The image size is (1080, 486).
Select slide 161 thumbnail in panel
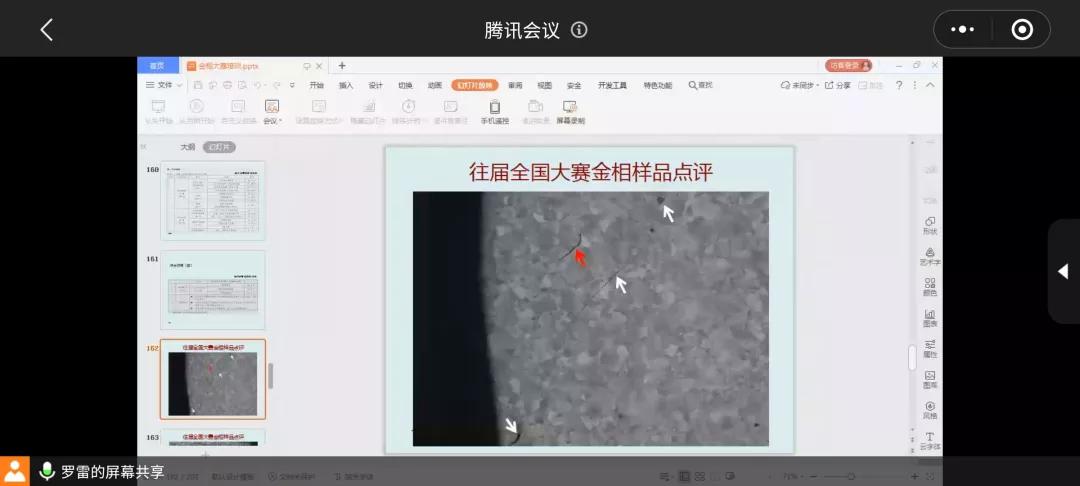pos(213,290)
